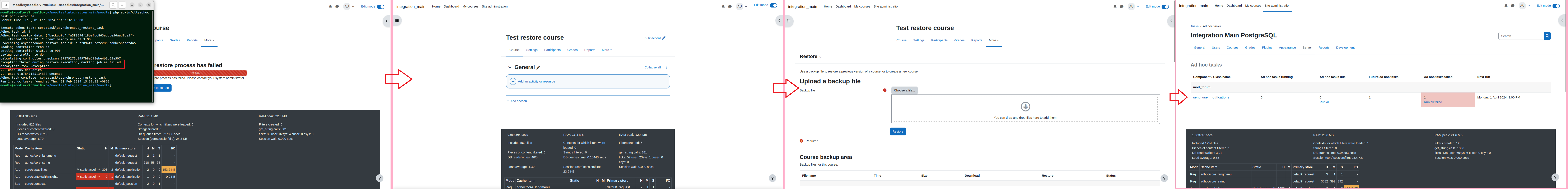
Task: Click the edit pencil beside General section name
Action: (538, 68)
